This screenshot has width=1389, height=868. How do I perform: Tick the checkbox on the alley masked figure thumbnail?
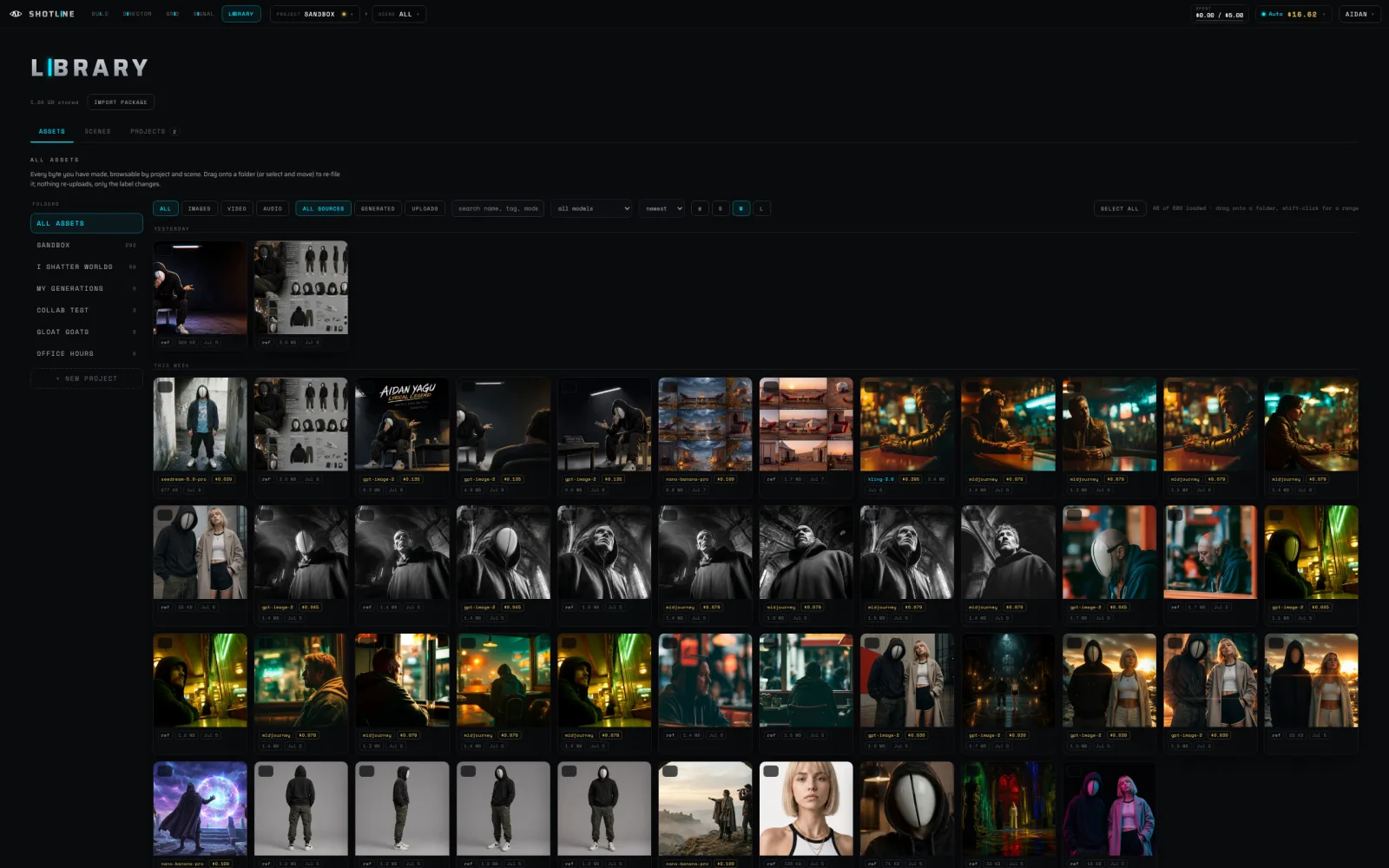(165, 387)
